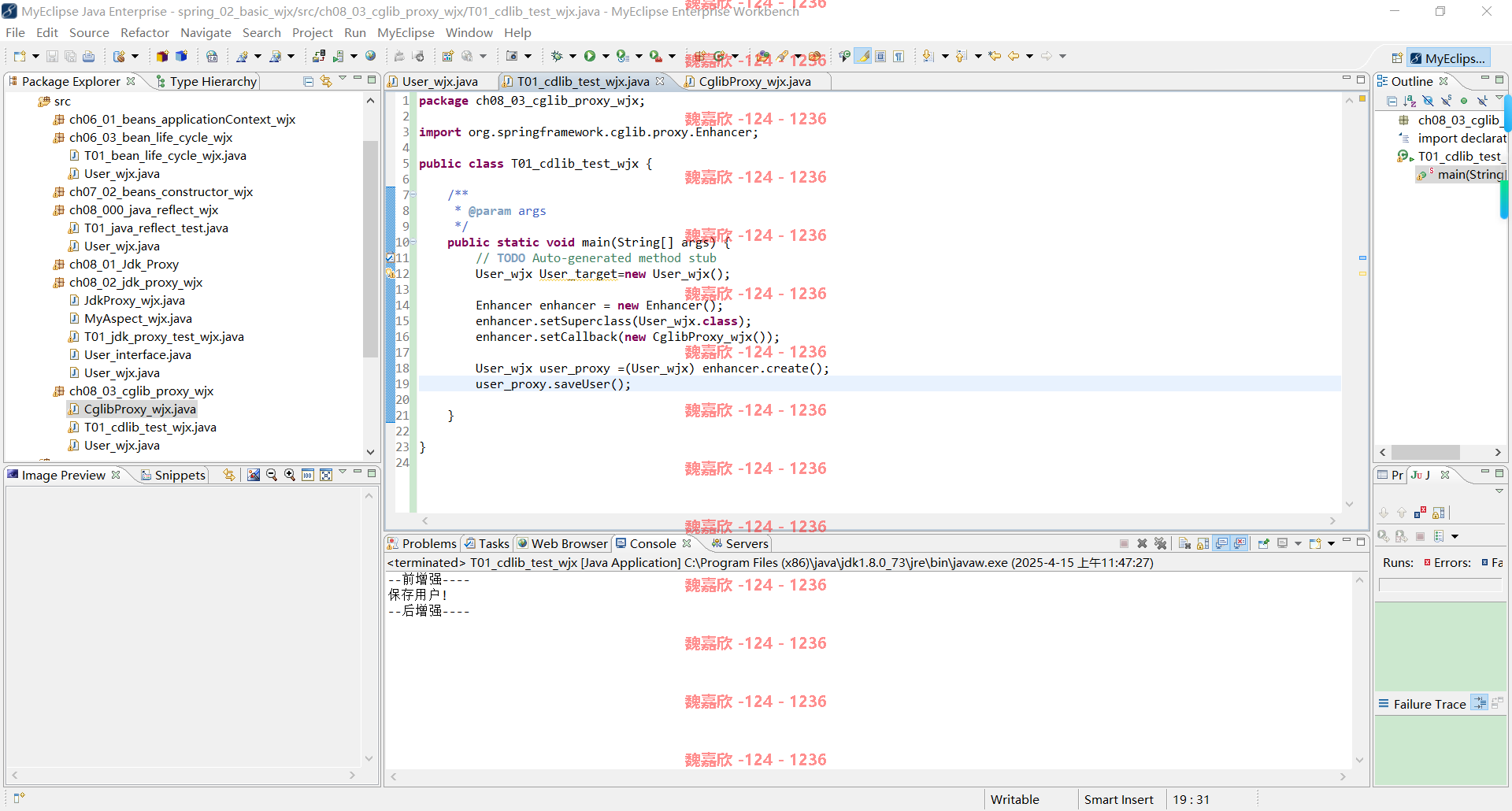Viewport: 1512px width, 811px height.
Task: Open the Navigate menu
Action: coord(206,32)
